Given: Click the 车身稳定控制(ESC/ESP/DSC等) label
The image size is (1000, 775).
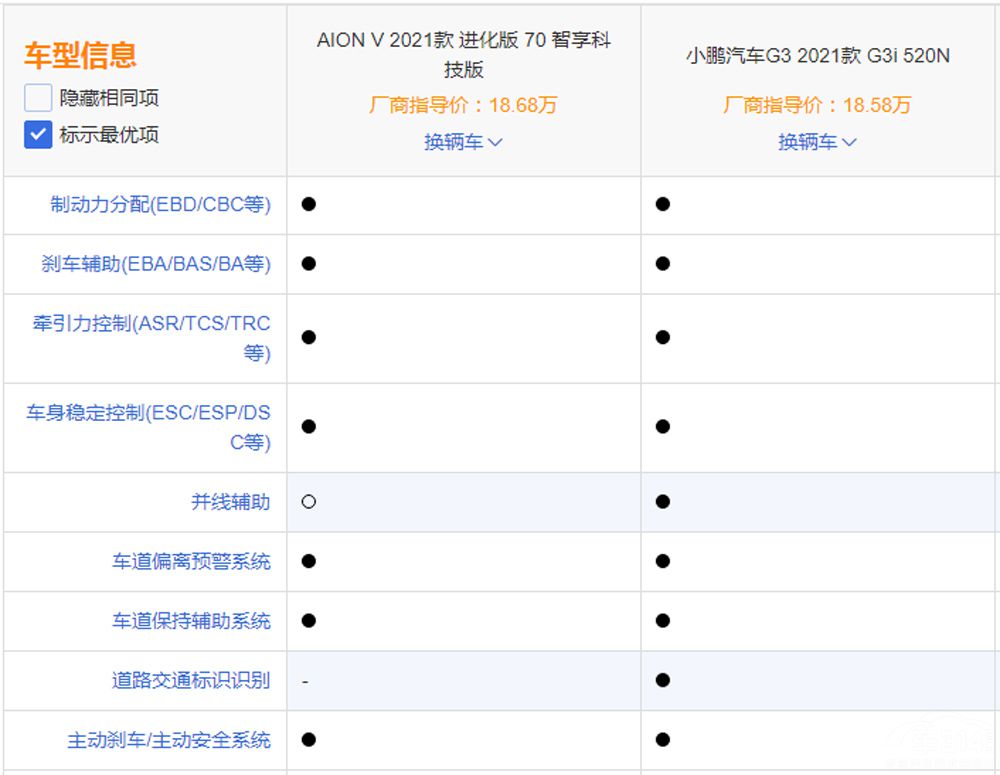Looking at the screenshot, I should point(149,427).
